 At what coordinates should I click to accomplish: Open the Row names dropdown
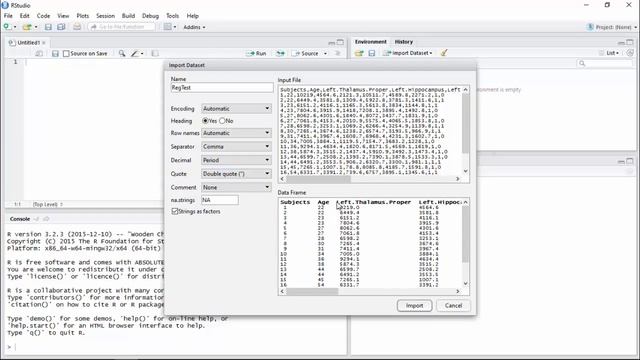236,133
